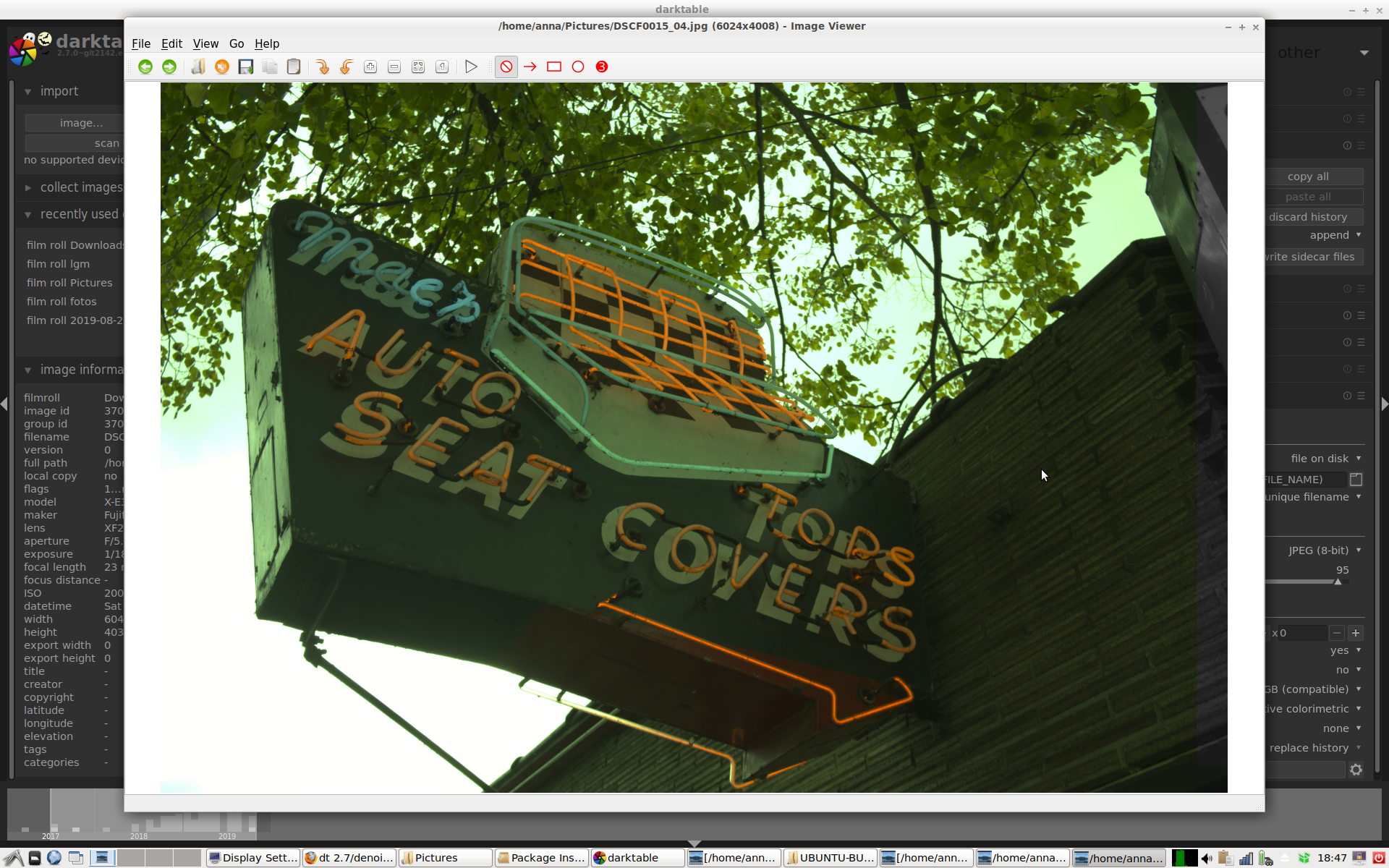This screenshot has width=1389, height=868.
Task: Switch to the darktable taskbar entry
Action: 637,858
